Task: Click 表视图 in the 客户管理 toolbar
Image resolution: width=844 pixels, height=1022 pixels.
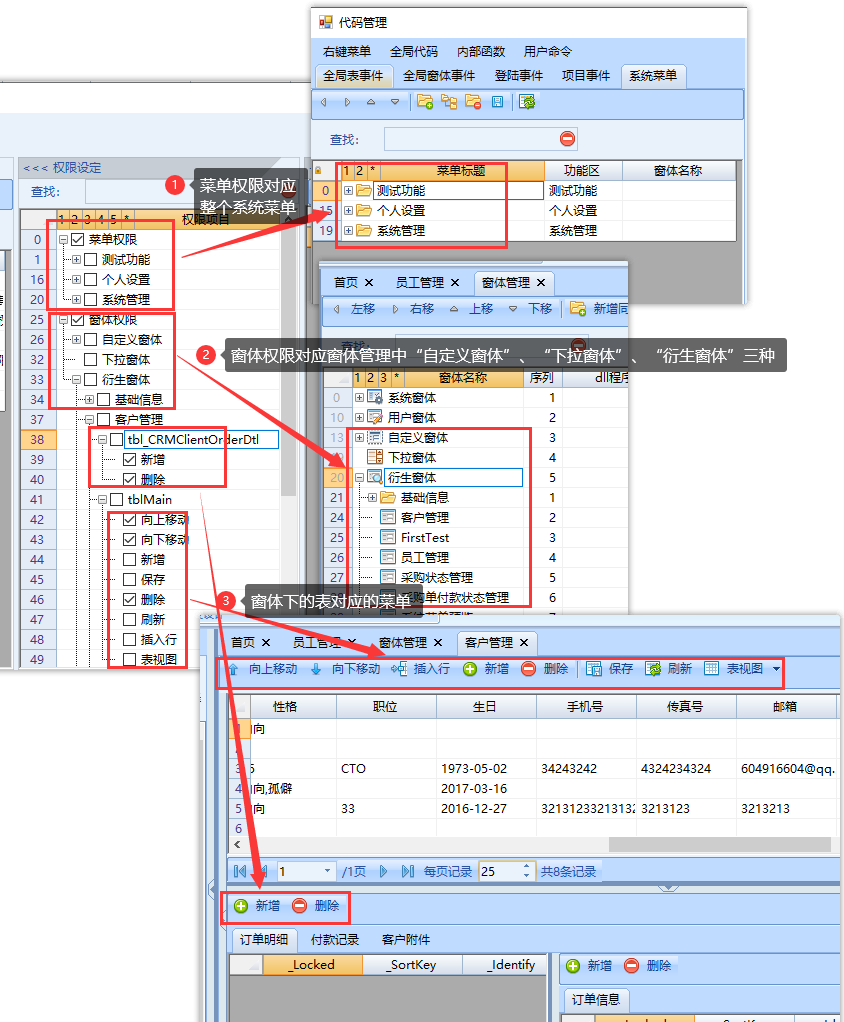Action: [733, 669]
